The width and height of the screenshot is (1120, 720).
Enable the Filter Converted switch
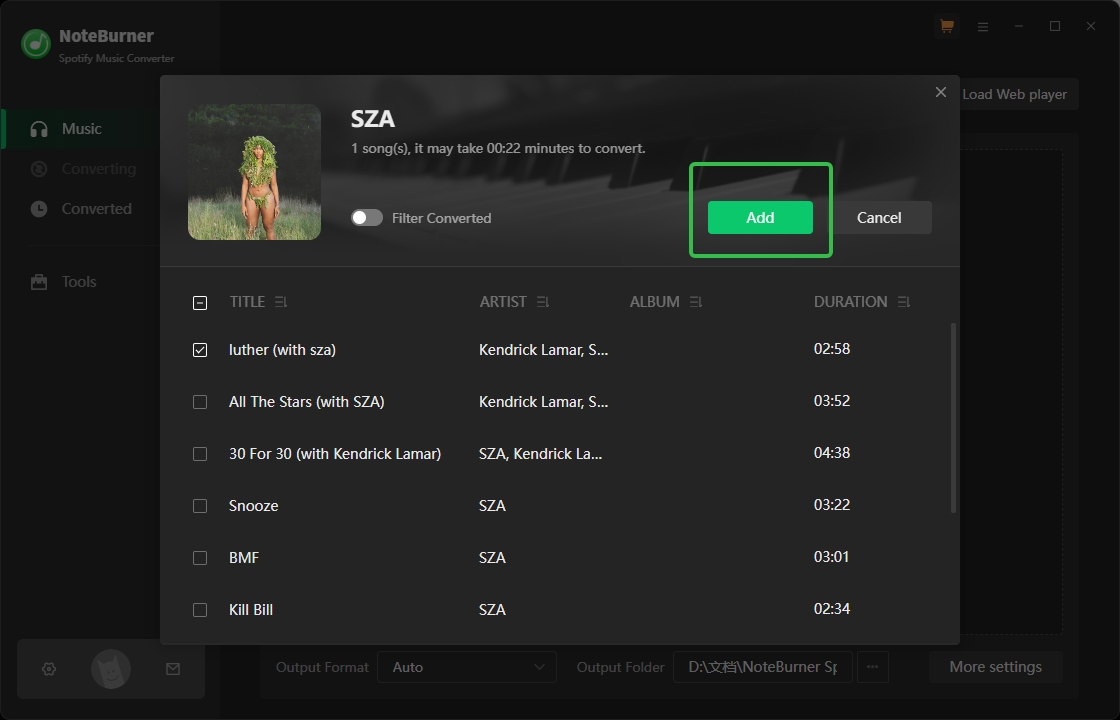click(x=367, y=217)
